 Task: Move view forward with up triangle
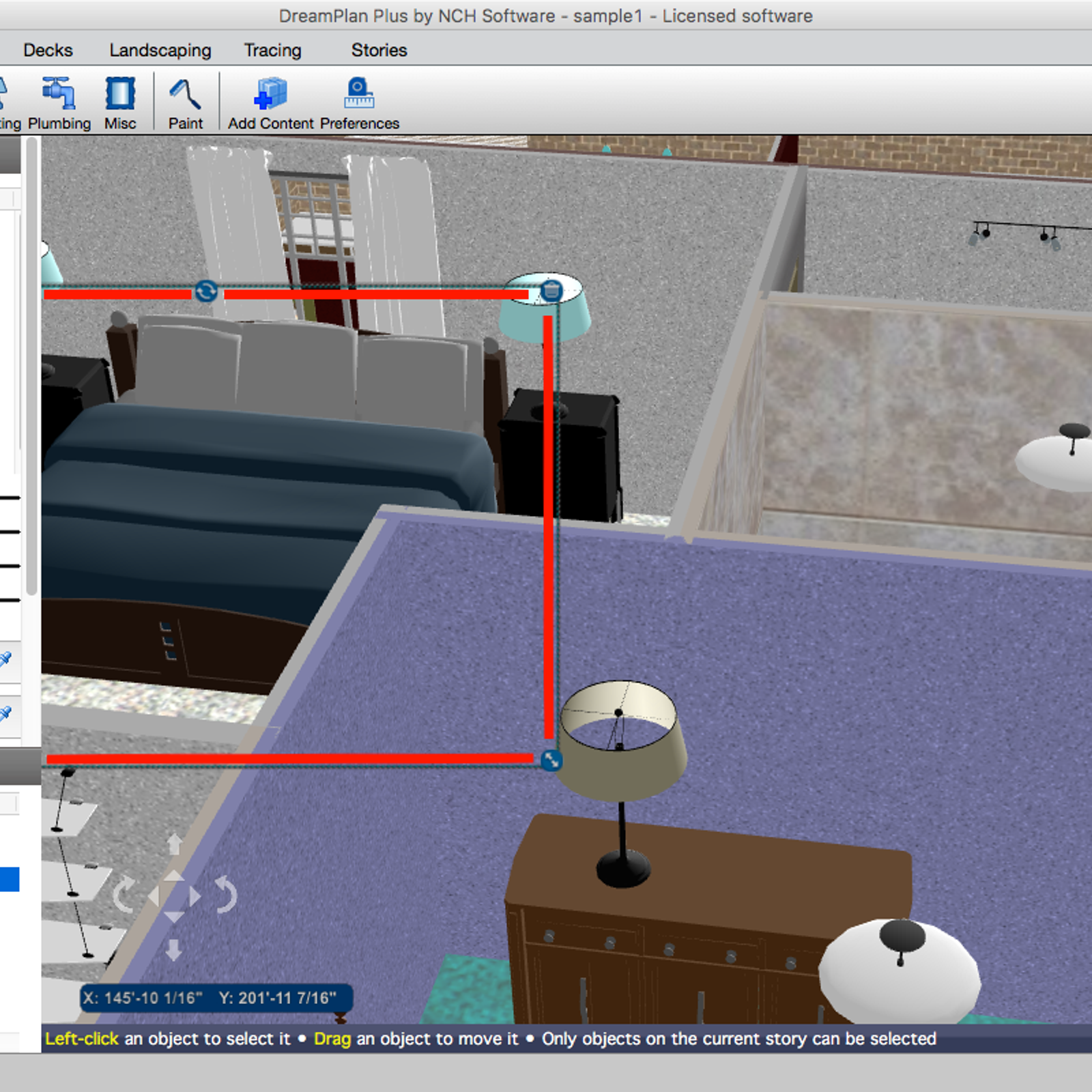coord(174,876)
